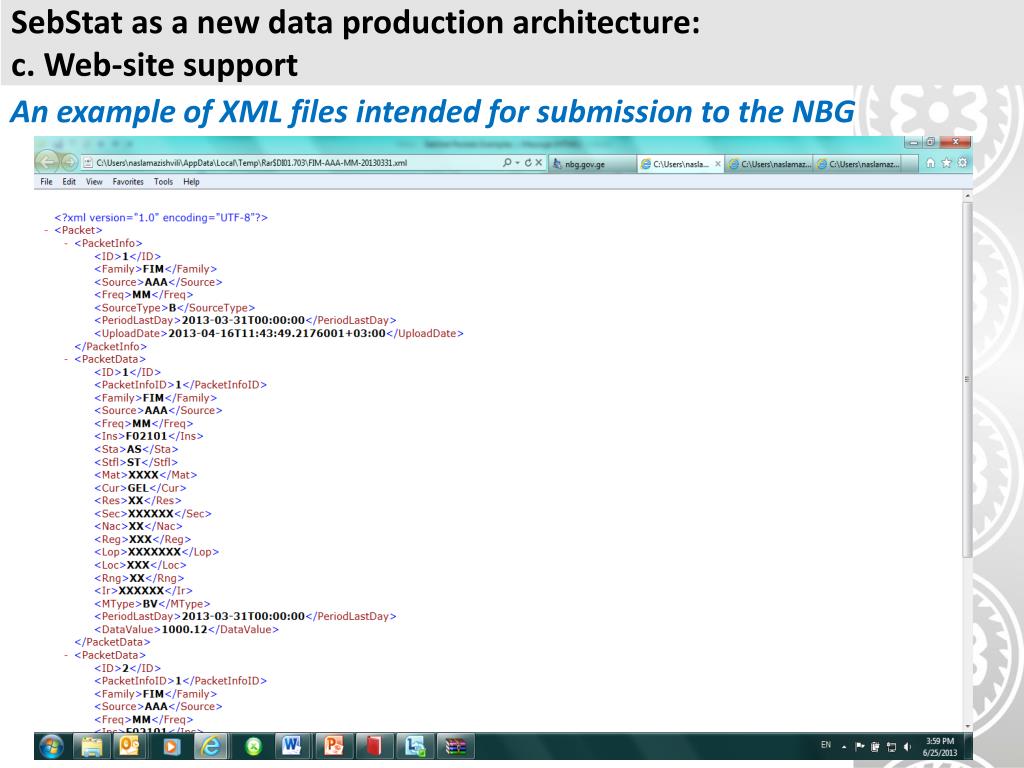Viewport: 1024px width, 768px height.
Task: Click the ID 2 line
Action: coord(127,668)
